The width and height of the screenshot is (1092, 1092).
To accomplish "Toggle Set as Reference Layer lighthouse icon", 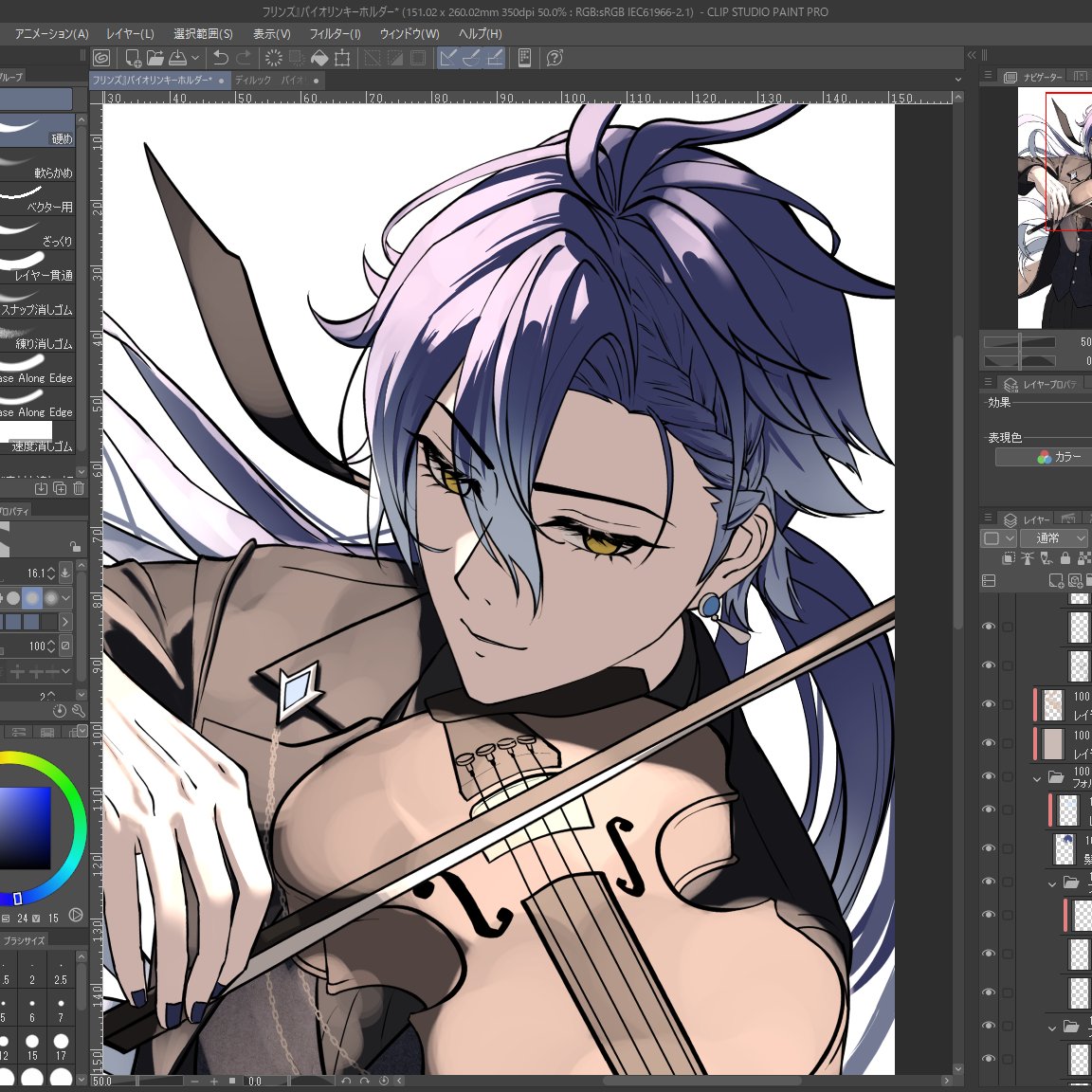I will tap(1028, 558).
